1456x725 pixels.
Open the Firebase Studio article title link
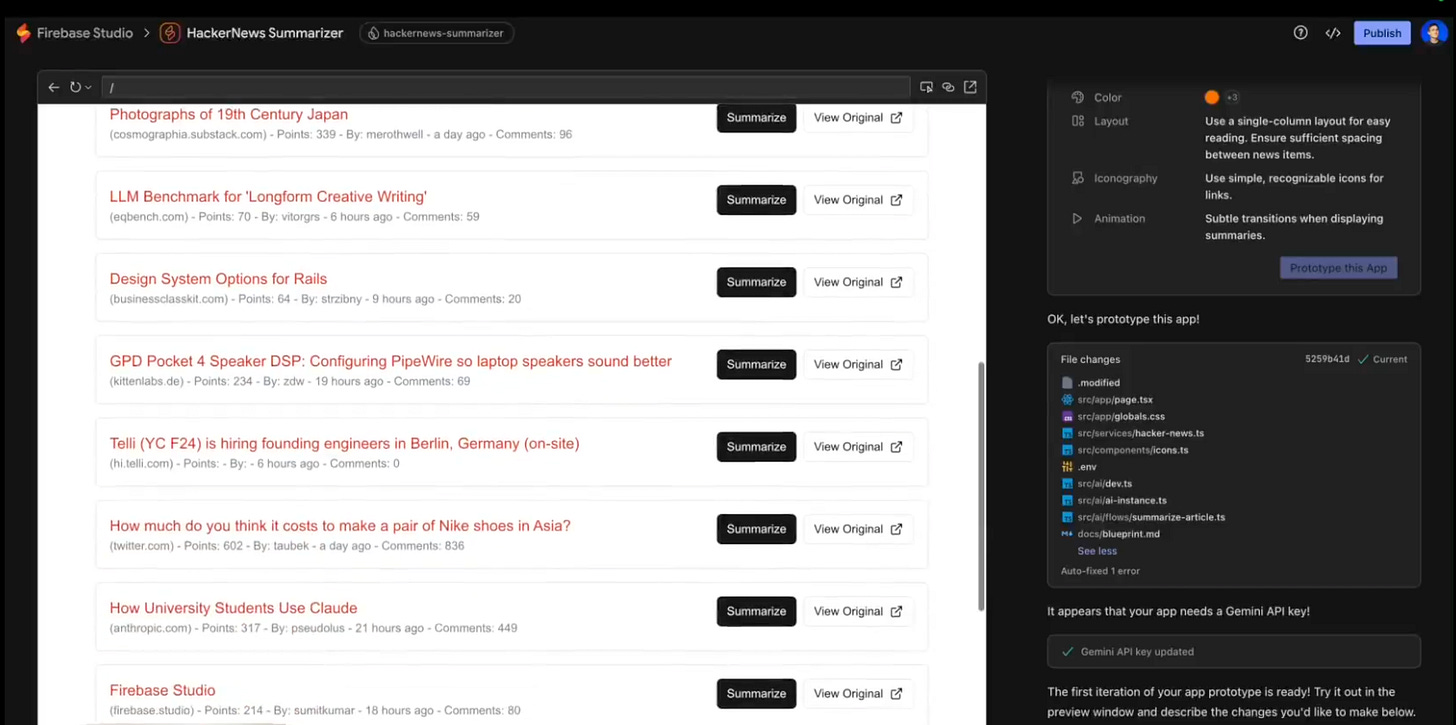point(162,690)
